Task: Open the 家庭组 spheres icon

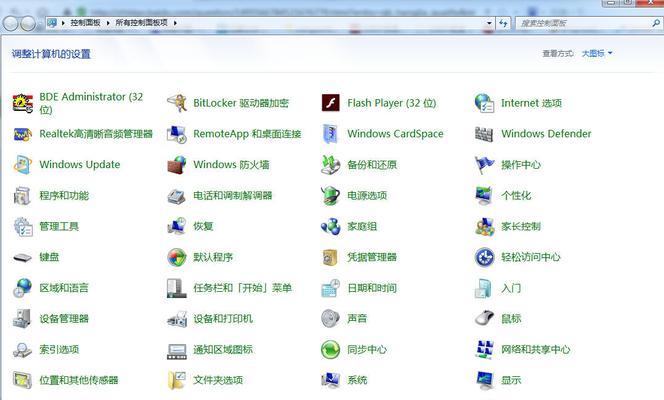Action: click(x=330, y=226)
